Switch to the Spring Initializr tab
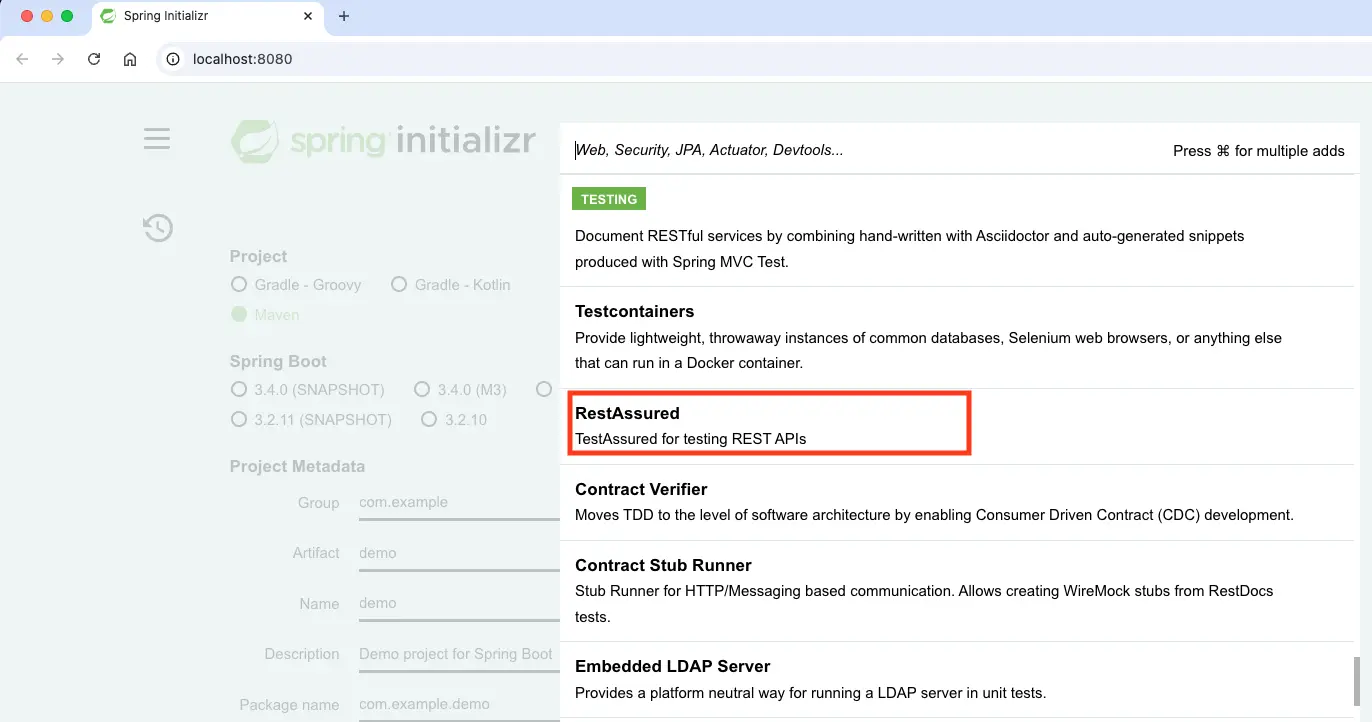This screenshot has height=722, width=1372. coord(208,16)
